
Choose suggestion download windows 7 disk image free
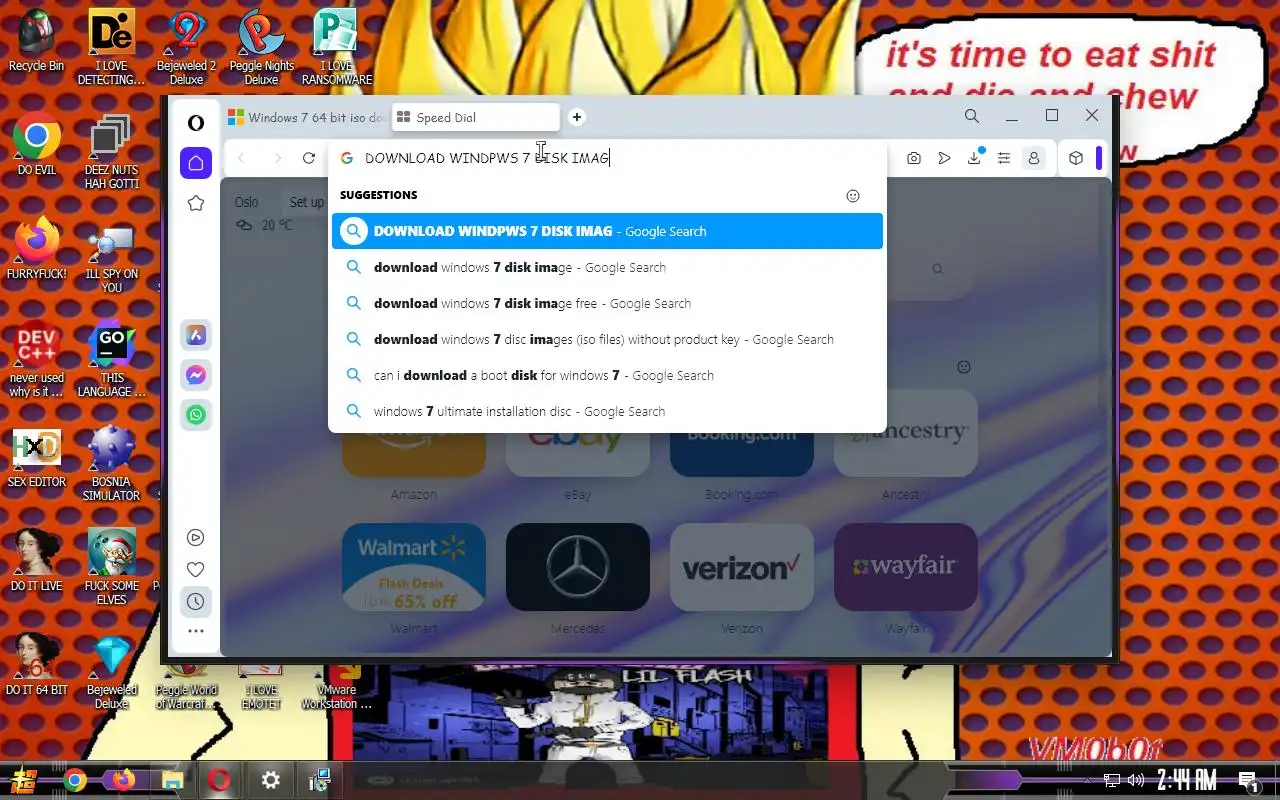click(x=607, y=303)
